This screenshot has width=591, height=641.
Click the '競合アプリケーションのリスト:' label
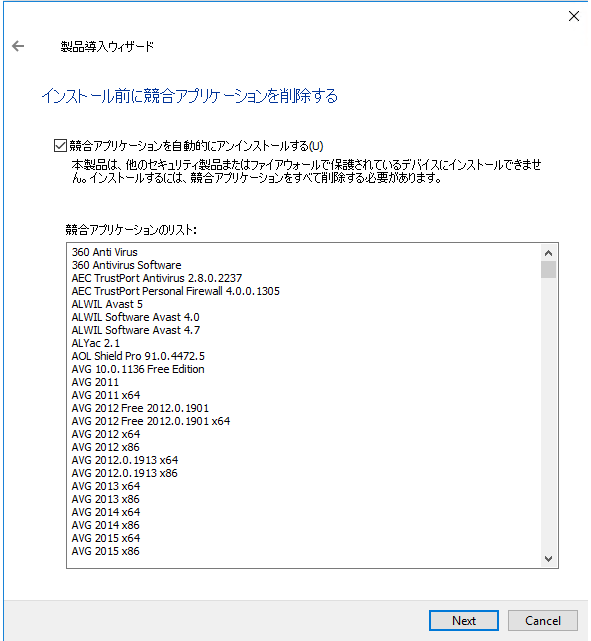coord(131,230)
